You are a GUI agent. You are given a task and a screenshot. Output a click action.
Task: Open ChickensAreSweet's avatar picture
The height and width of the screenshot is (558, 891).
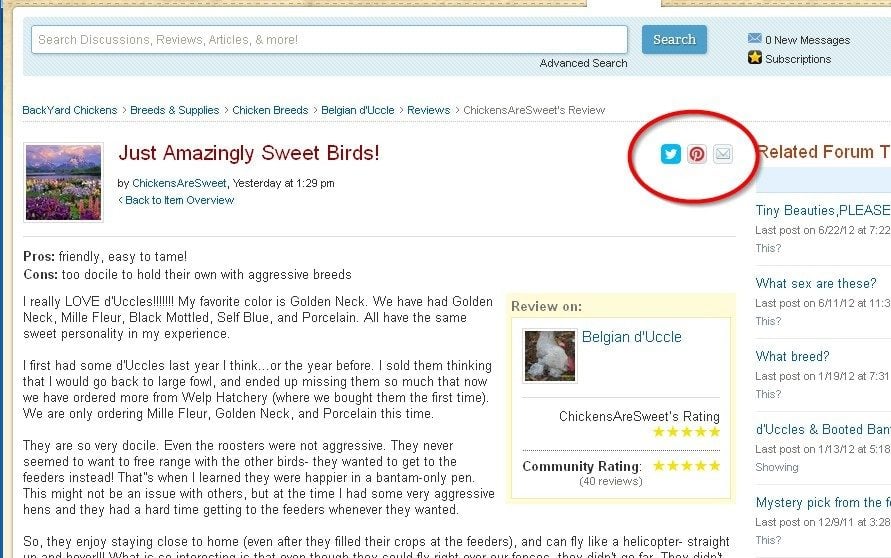click(64, 182)
